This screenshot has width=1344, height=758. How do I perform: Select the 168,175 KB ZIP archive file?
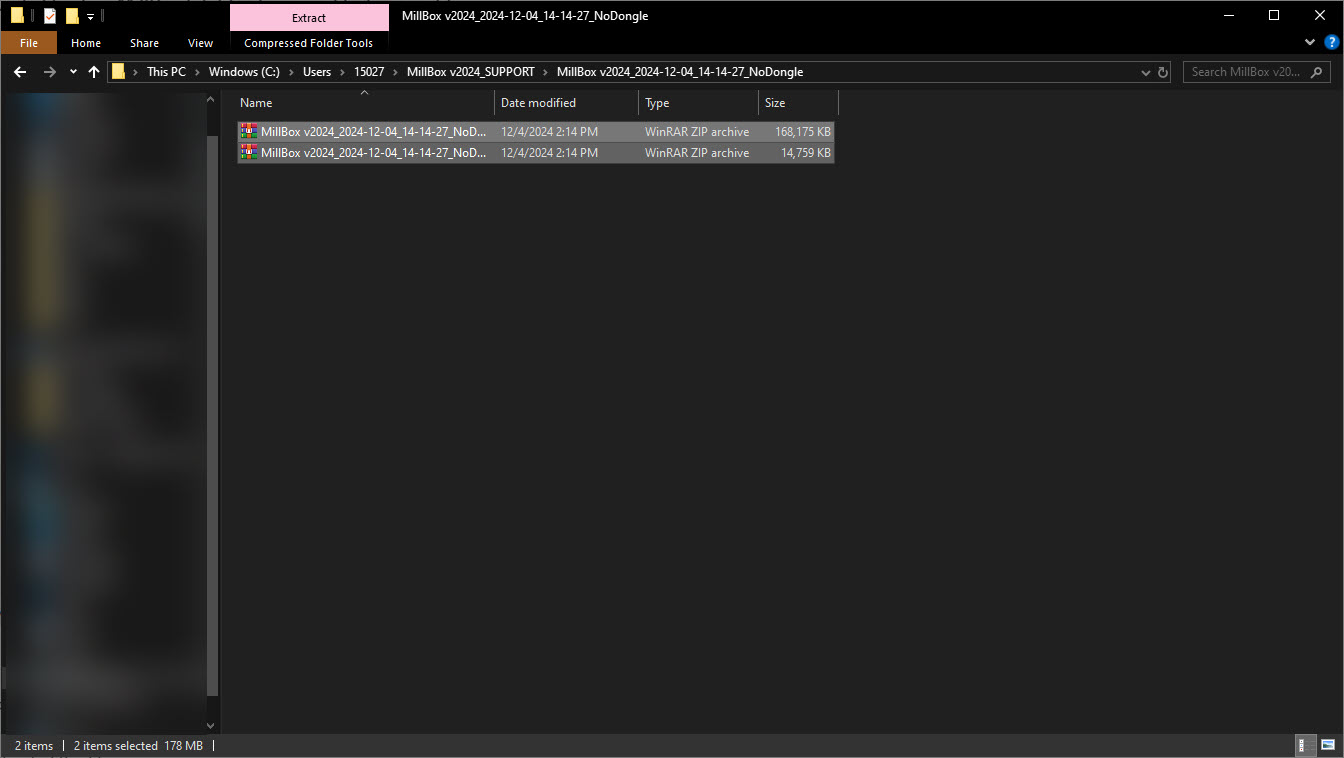pyautogui.click(x=535, y=132)
